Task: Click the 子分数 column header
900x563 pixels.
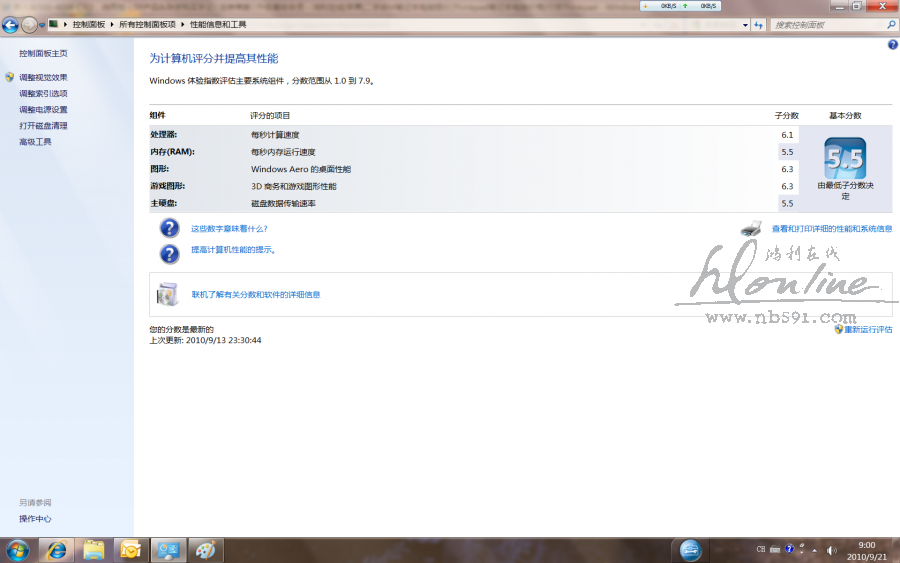Action: click(x=786, y=115)
